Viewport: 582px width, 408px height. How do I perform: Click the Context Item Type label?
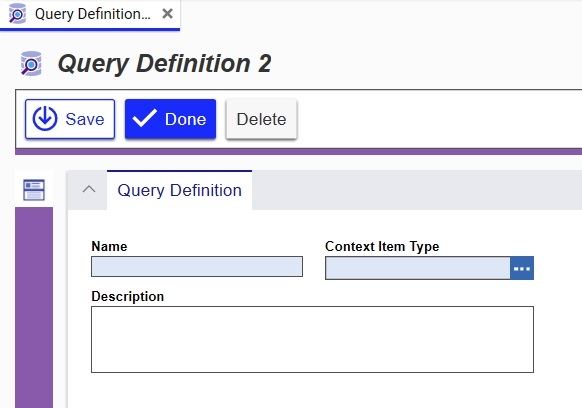(382, 247)
